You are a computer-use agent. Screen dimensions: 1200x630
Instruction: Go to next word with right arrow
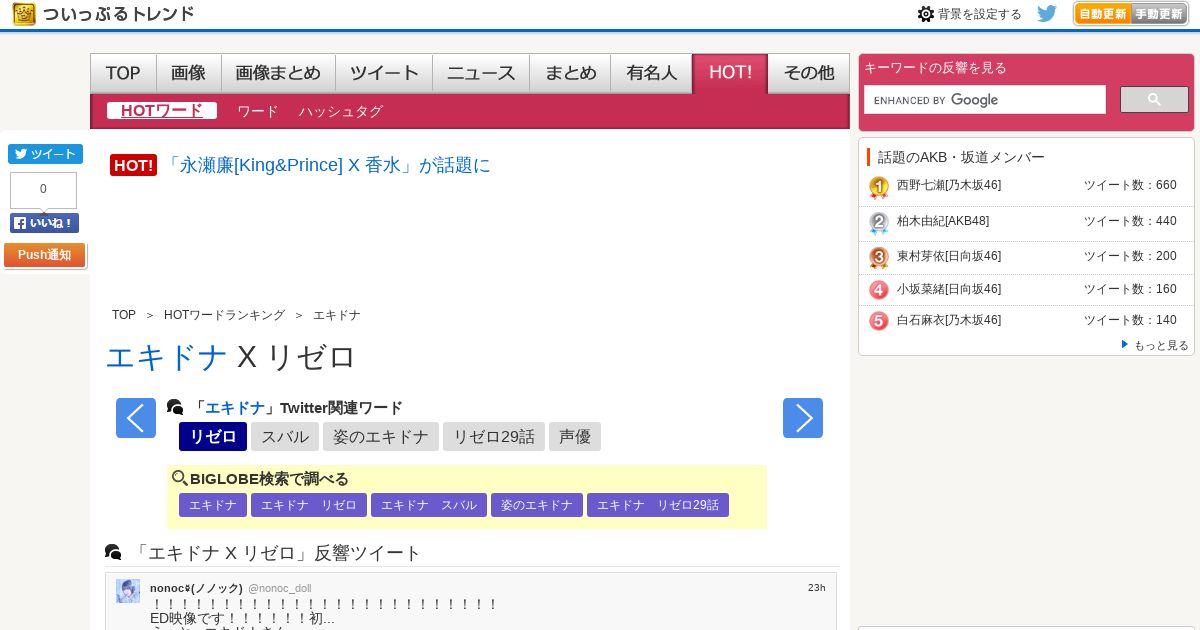803,418
